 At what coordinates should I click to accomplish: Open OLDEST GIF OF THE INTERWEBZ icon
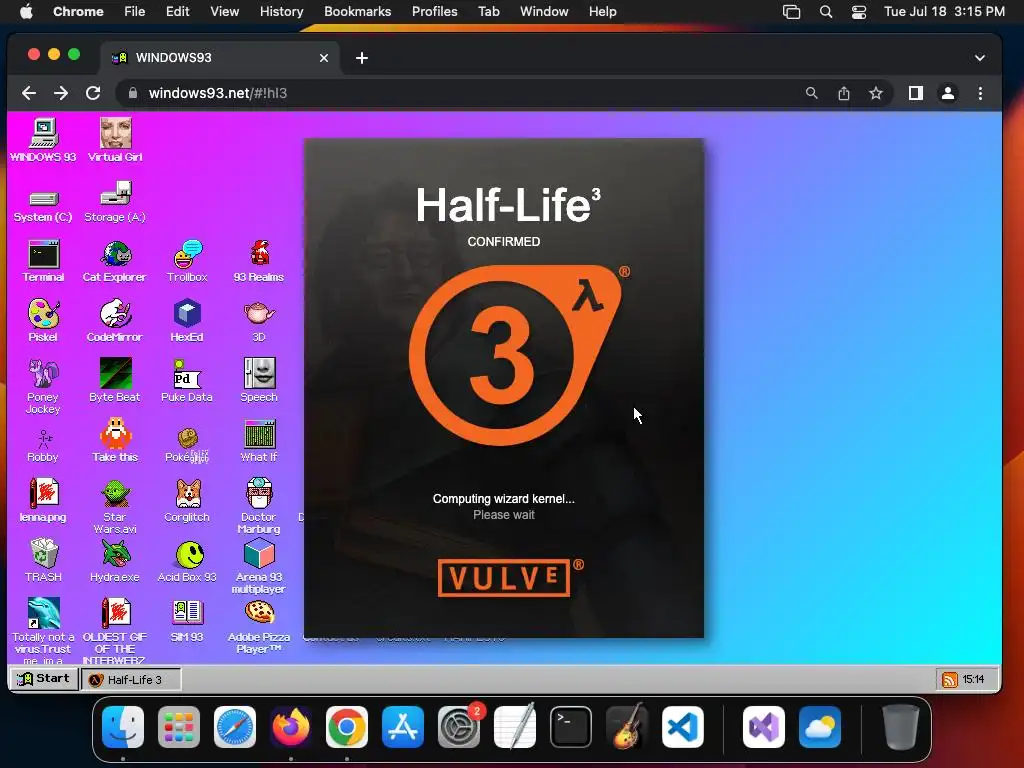click(115, 630)
